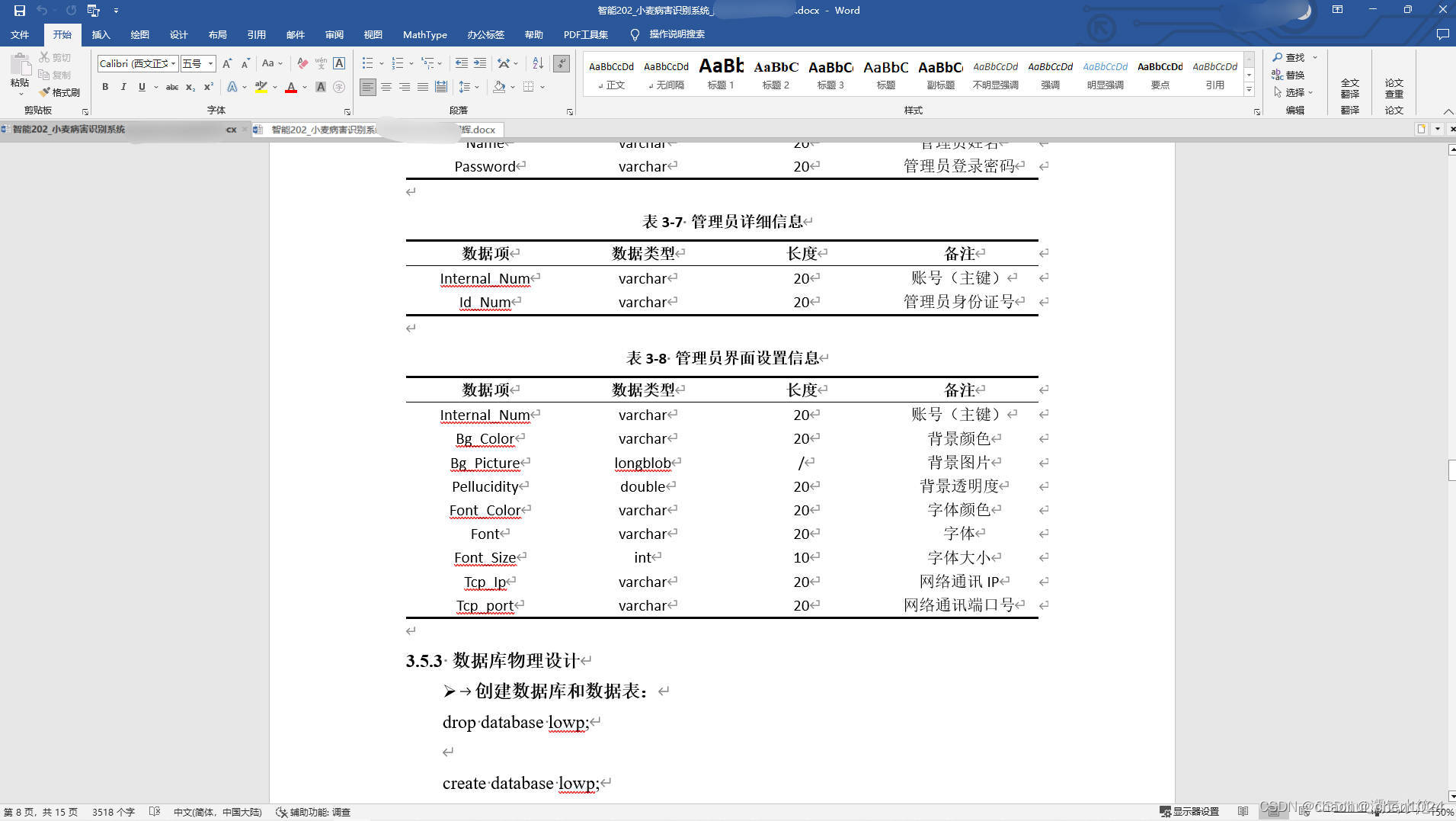This screenshot has width=1456, height=821.
Task: Activate the Format Painter brush
Action: 59,92
